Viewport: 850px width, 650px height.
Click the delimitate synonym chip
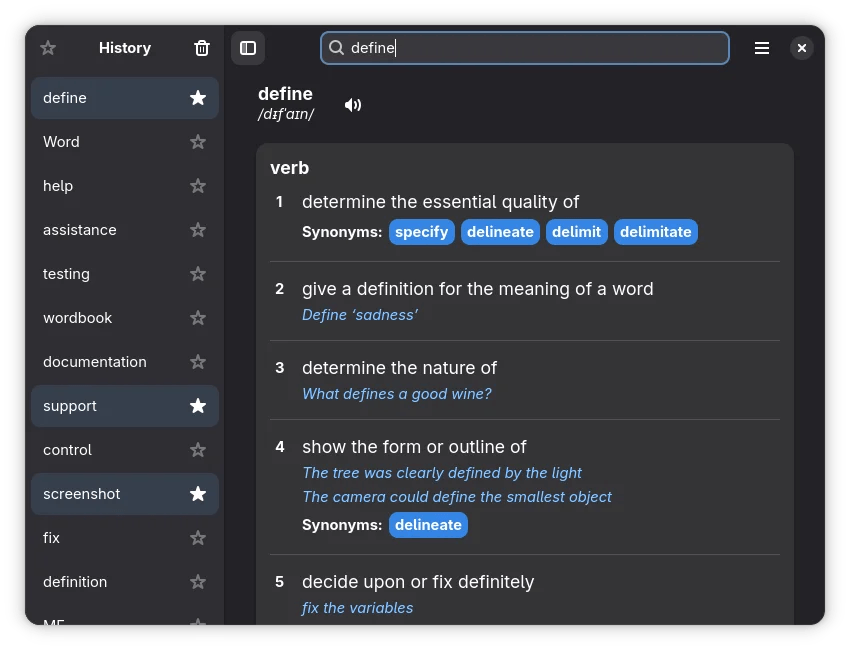point(655,232)
